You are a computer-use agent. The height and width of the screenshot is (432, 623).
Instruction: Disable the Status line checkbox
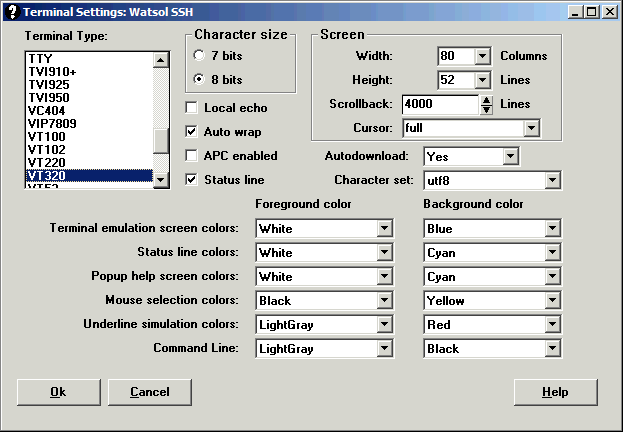point(192,179)
